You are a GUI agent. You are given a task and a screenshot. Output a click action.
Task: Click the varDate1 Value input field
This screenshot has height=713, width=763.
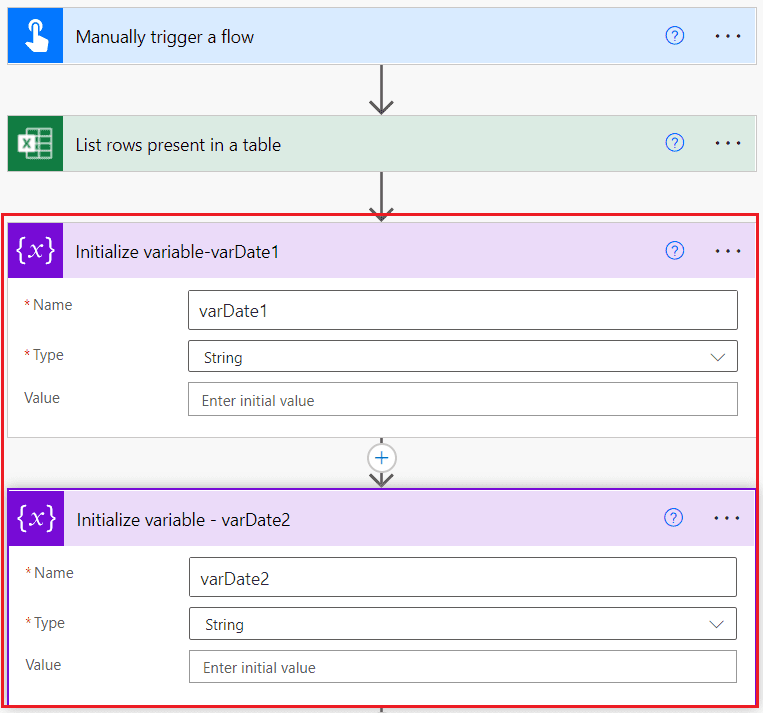click(463, 400)
